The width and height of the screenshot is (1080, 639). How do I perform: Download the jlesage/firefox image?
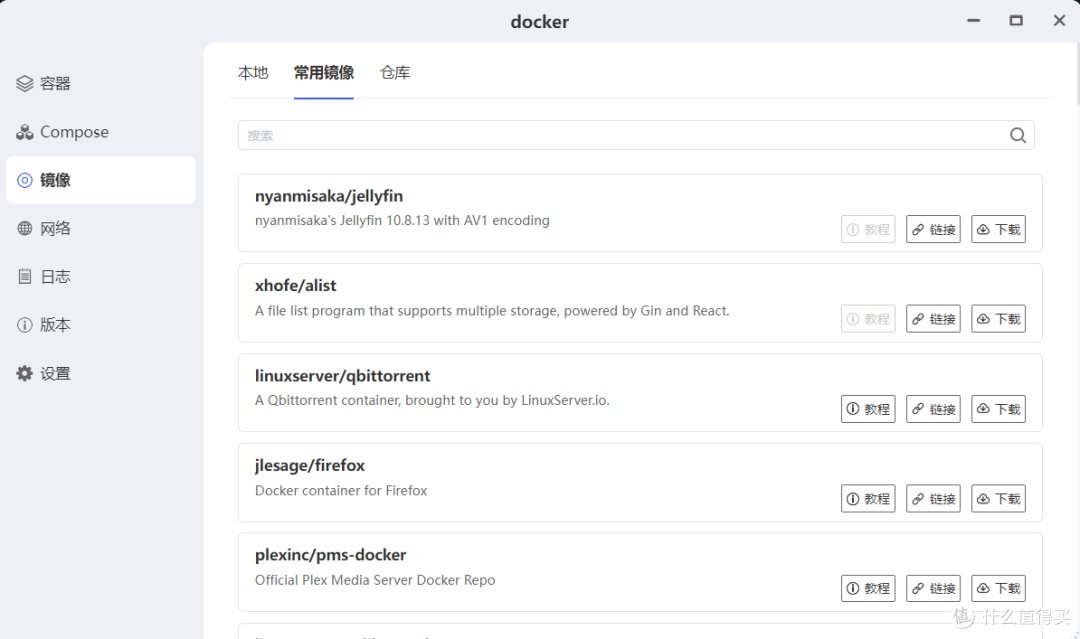[998, 499]
